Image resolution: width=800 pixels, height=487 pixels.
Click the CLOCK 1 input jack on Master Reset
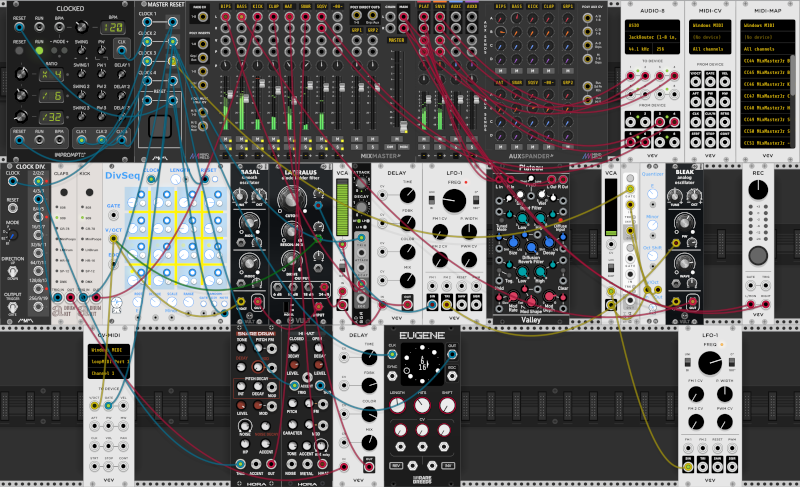[x=147, y=22]
